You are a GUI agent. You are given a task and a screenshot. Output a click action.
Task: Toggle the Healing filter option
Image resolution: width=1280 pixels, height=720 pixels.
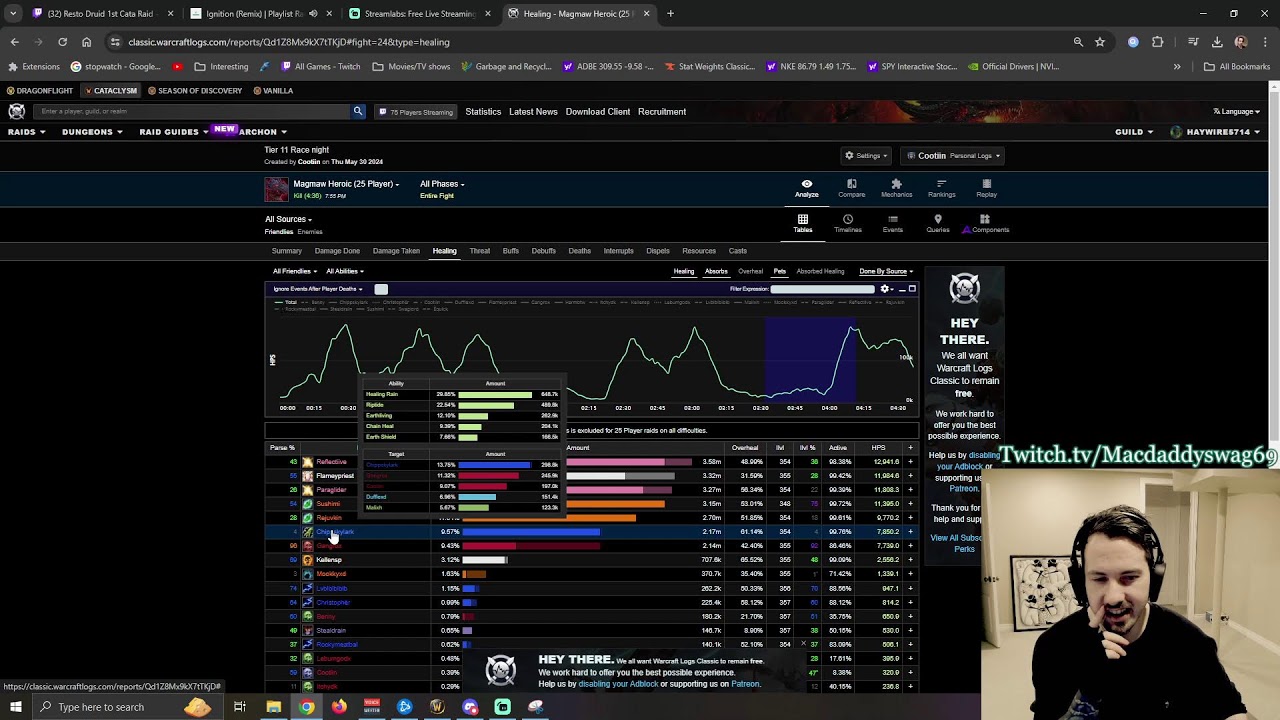[684, 271]
